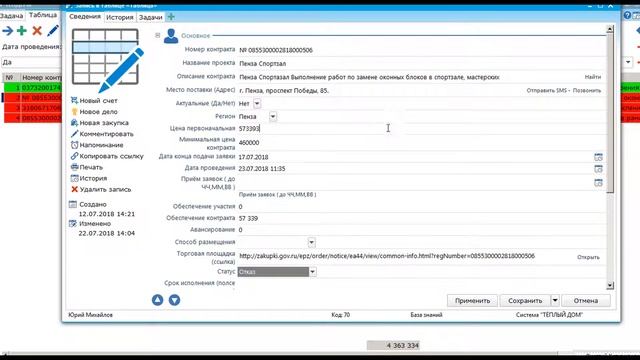Click the help question mark icon

(x=627, y=16)
